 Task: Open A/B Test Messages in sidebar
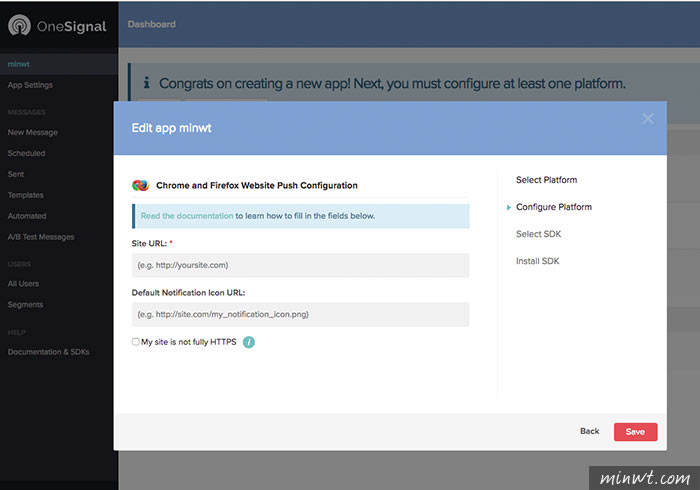coord(41,237)
